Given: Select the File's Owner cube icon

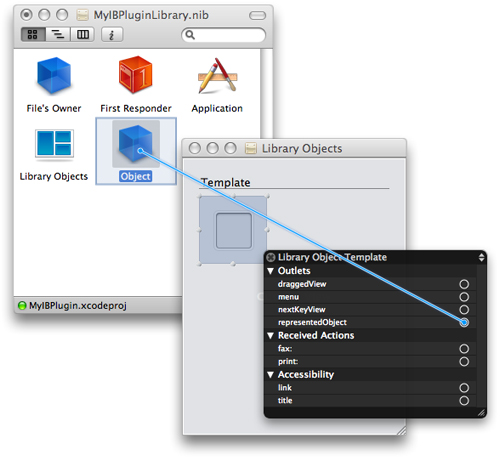Looking at the screenshot, I should 54,76.
